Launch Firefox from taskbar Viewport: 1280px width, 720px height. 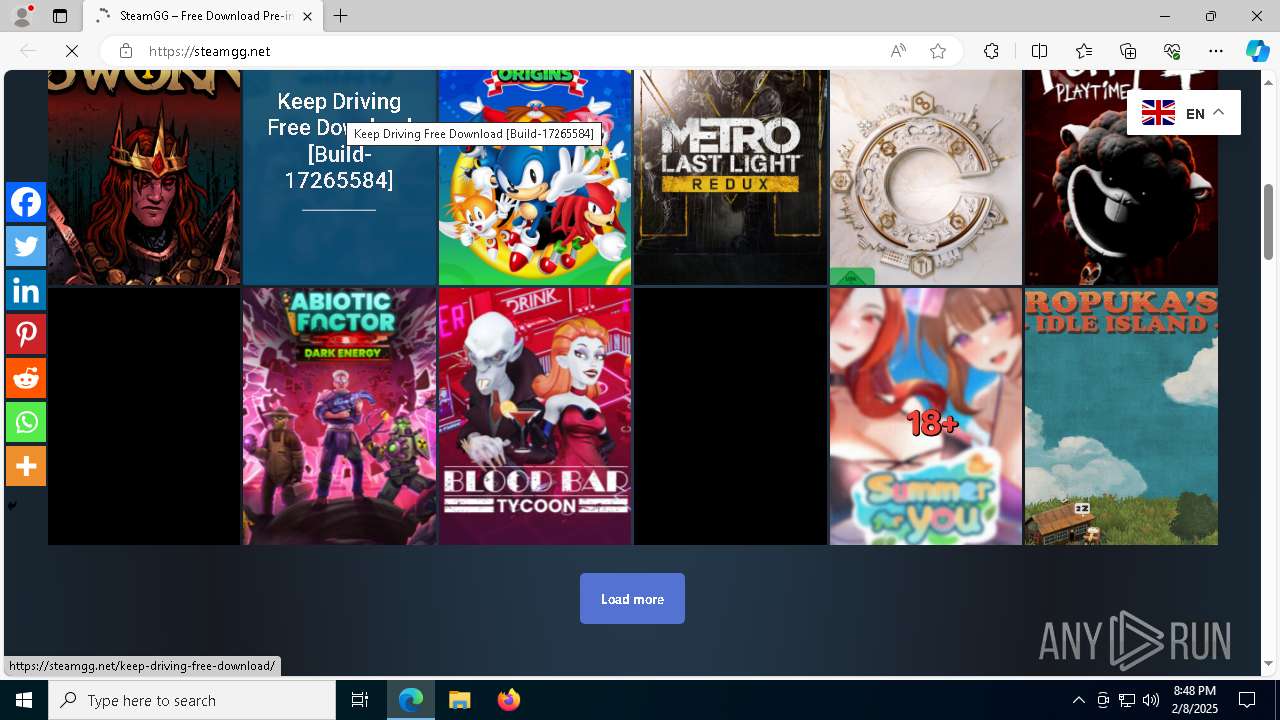click(x=509, y=700)
